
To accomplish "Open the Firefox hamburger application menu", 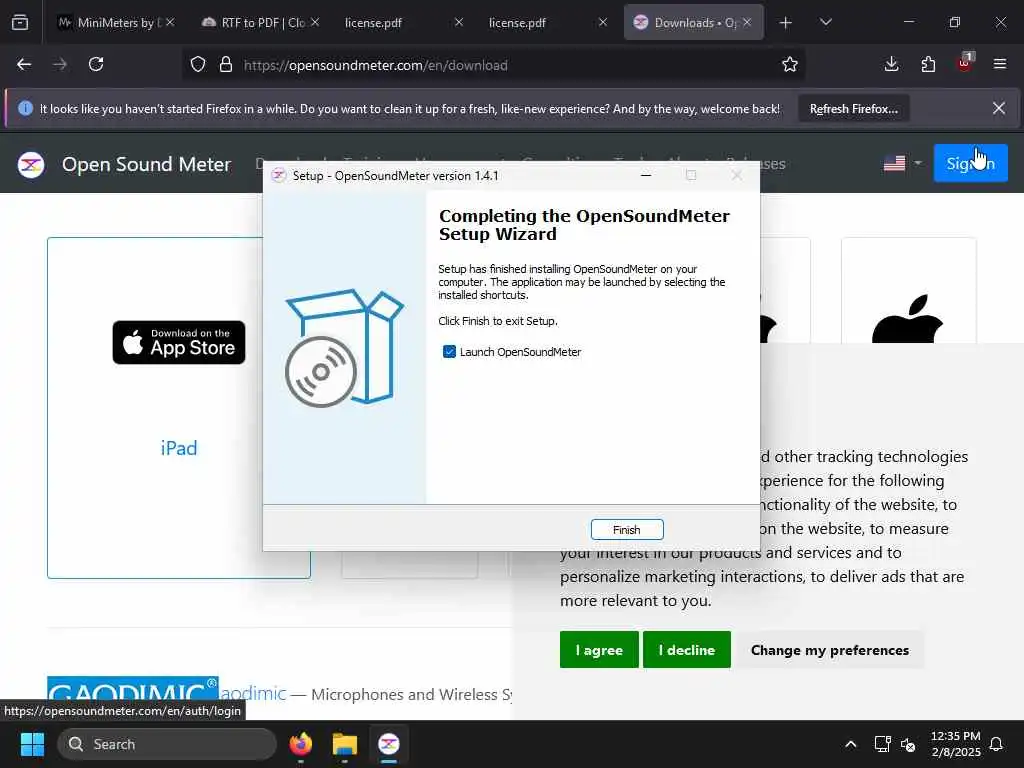I will [1000, 65].
